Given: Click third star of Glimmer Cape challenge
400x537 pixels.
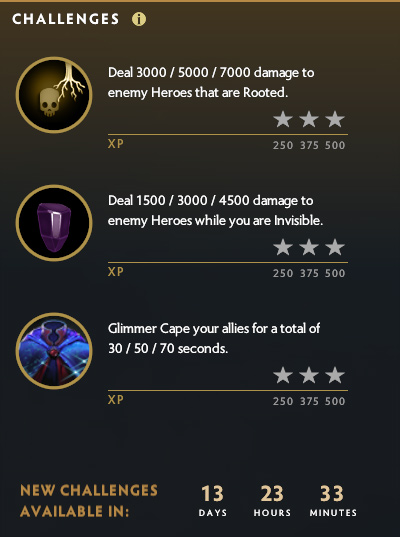Looking at the screenshot, I should pyautogui.click(x=335, y=375).
